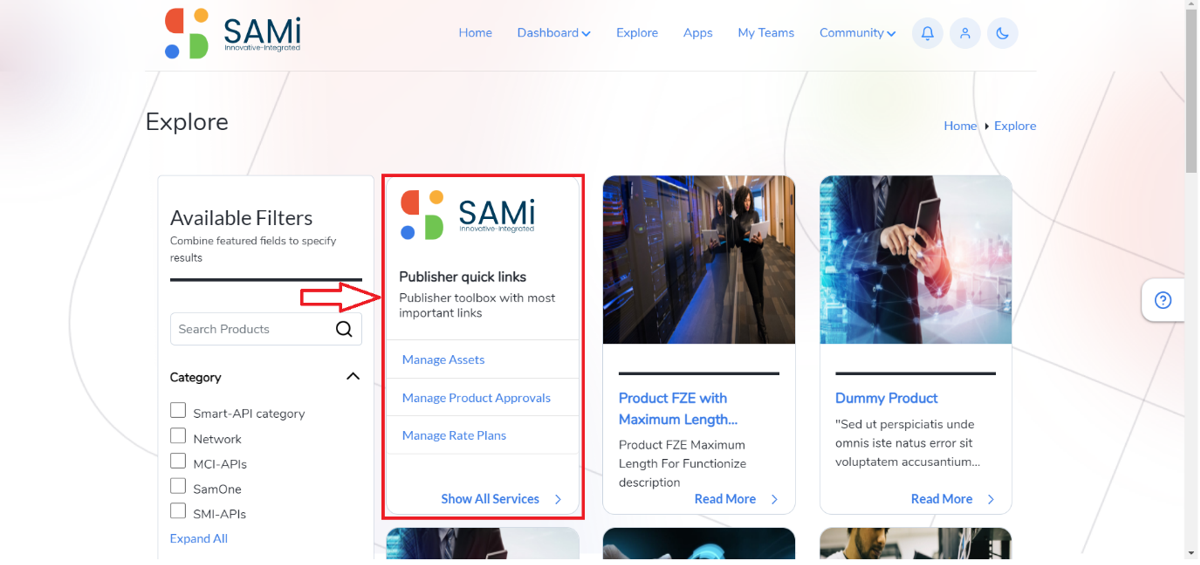This screenshot has height=565, width=1200.
Task: Open the Product FZE with Maximum Length title
Action: pos(678,409)
